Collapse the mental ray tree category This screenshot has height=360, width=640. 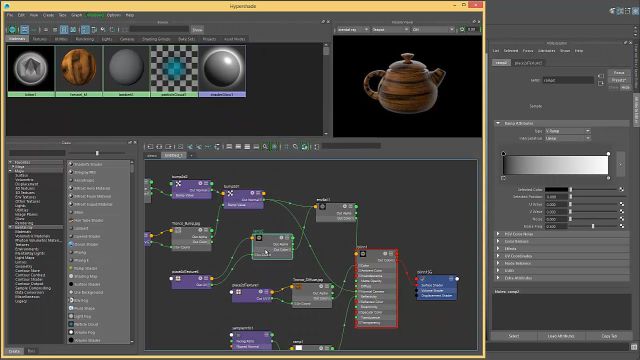pos(11,227)
